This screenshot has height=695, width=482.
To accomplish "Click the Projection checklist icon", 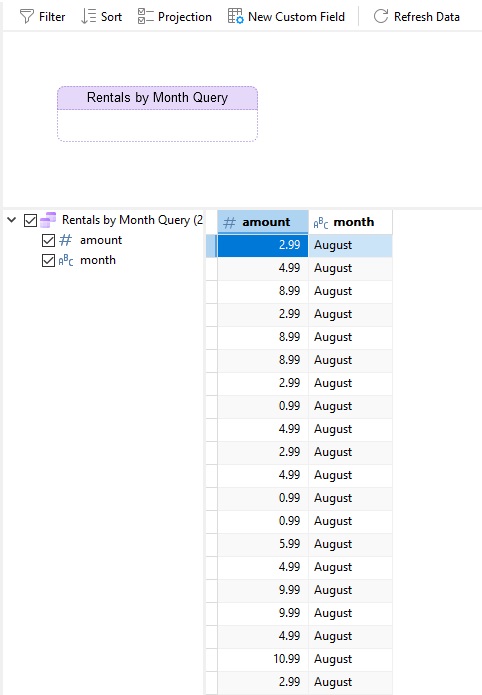I will tap(145, 16).
